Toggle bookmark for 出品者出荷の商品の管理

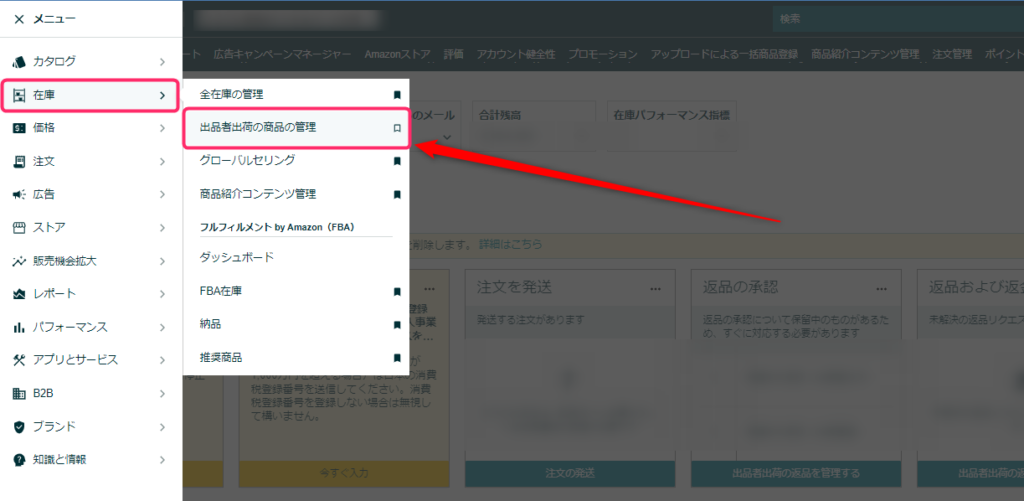pyautogui.click(x=396, y=129)
